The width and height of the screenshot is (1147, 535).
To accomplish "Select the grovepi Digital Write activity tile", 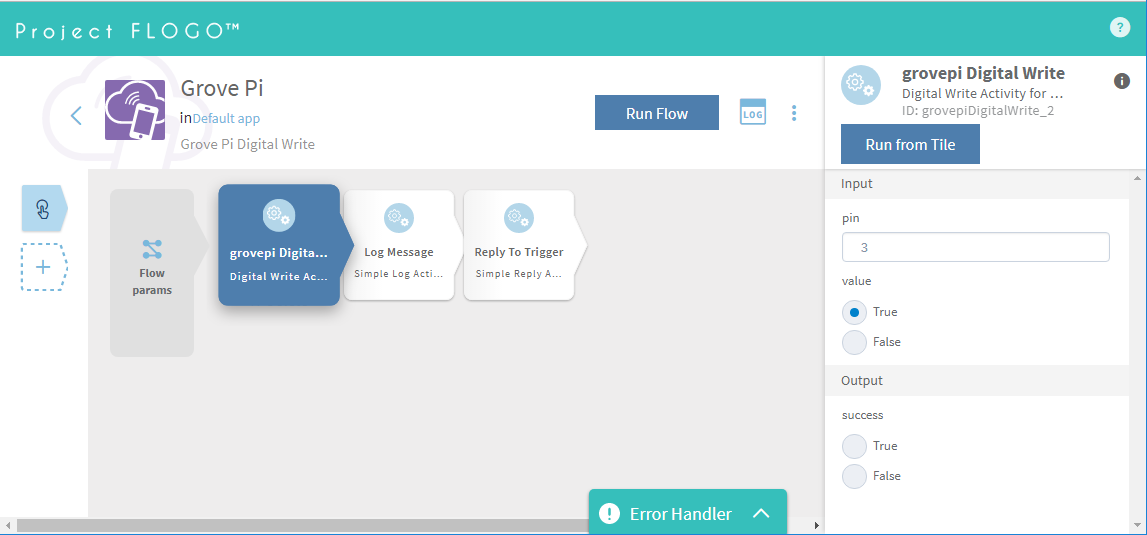I will point(279,245).
